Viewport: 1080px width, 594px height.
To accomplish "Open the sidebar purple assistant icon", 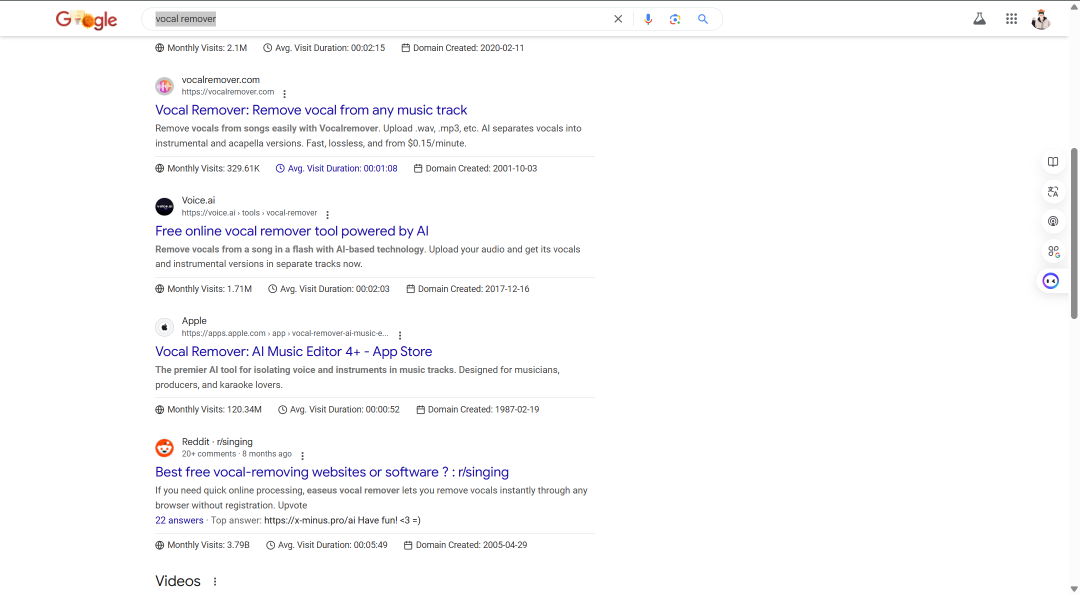I will [1050, 281].
